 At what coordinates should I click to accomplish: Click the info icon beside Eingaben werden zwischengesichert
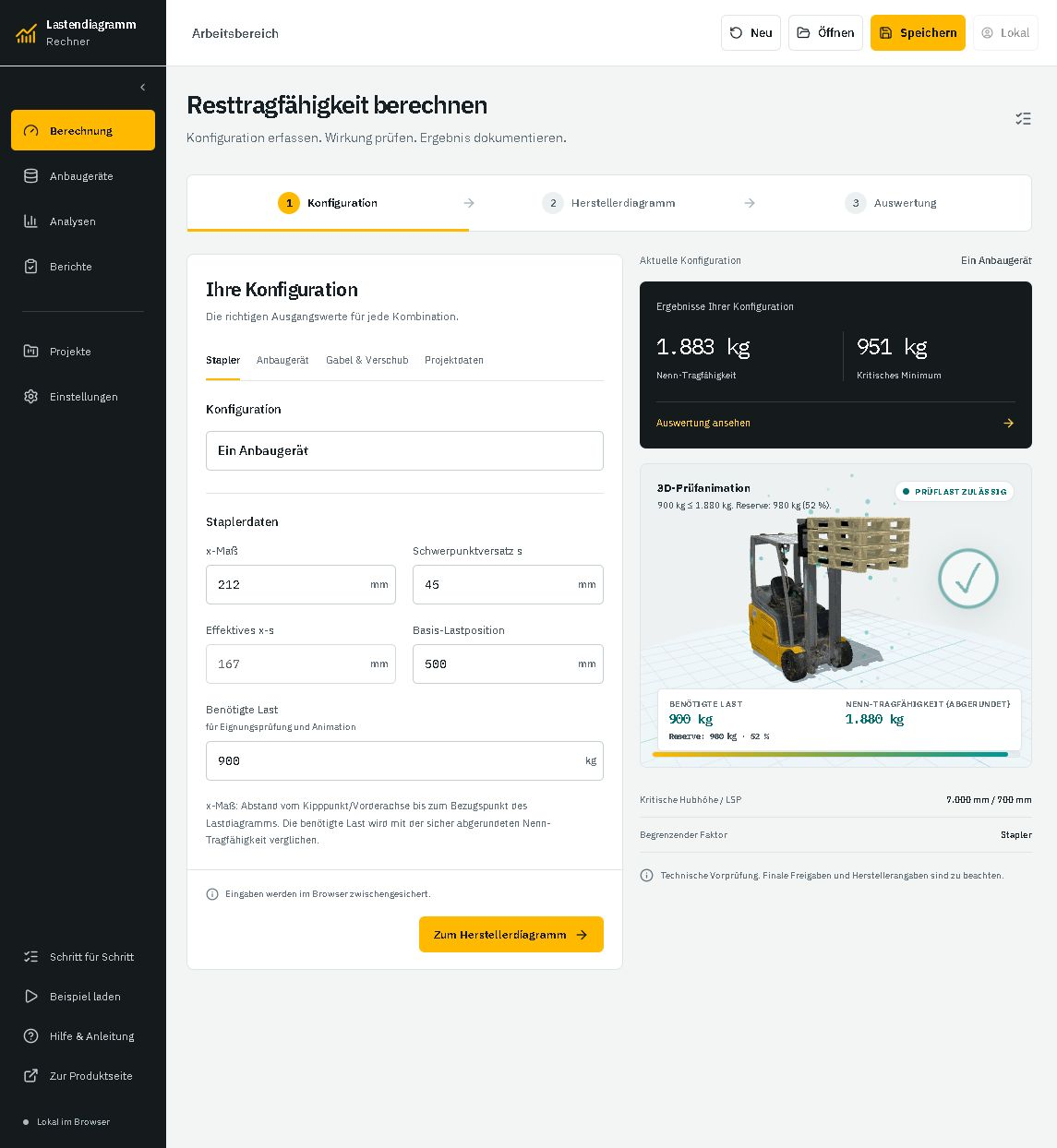click(x=212, y=893)
